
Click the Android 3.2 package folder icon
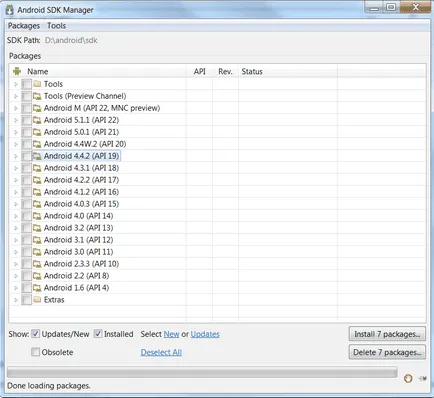tap(37, 228)
